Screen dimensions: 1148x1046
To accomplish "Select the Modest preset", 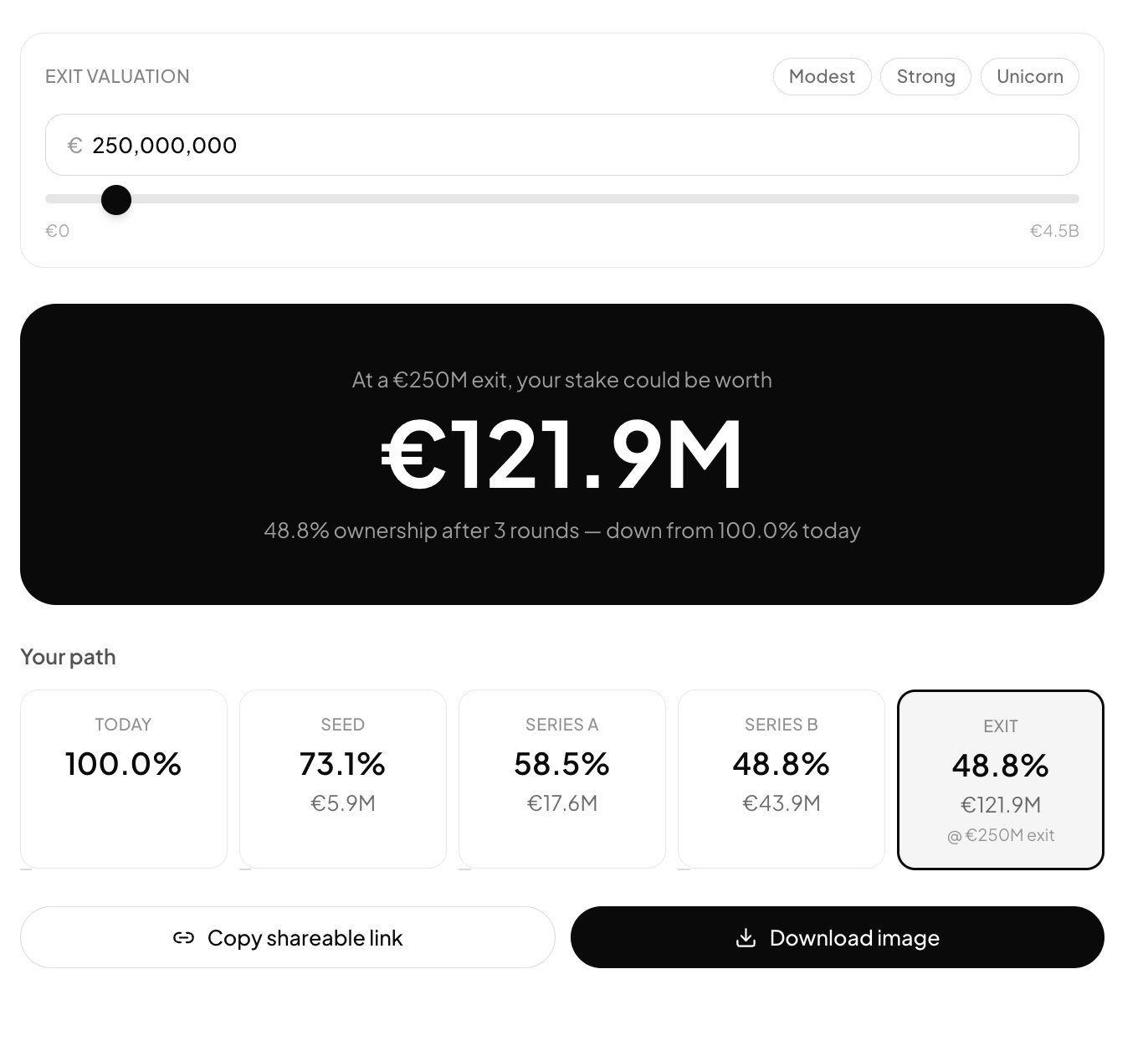I will point(822,76).
